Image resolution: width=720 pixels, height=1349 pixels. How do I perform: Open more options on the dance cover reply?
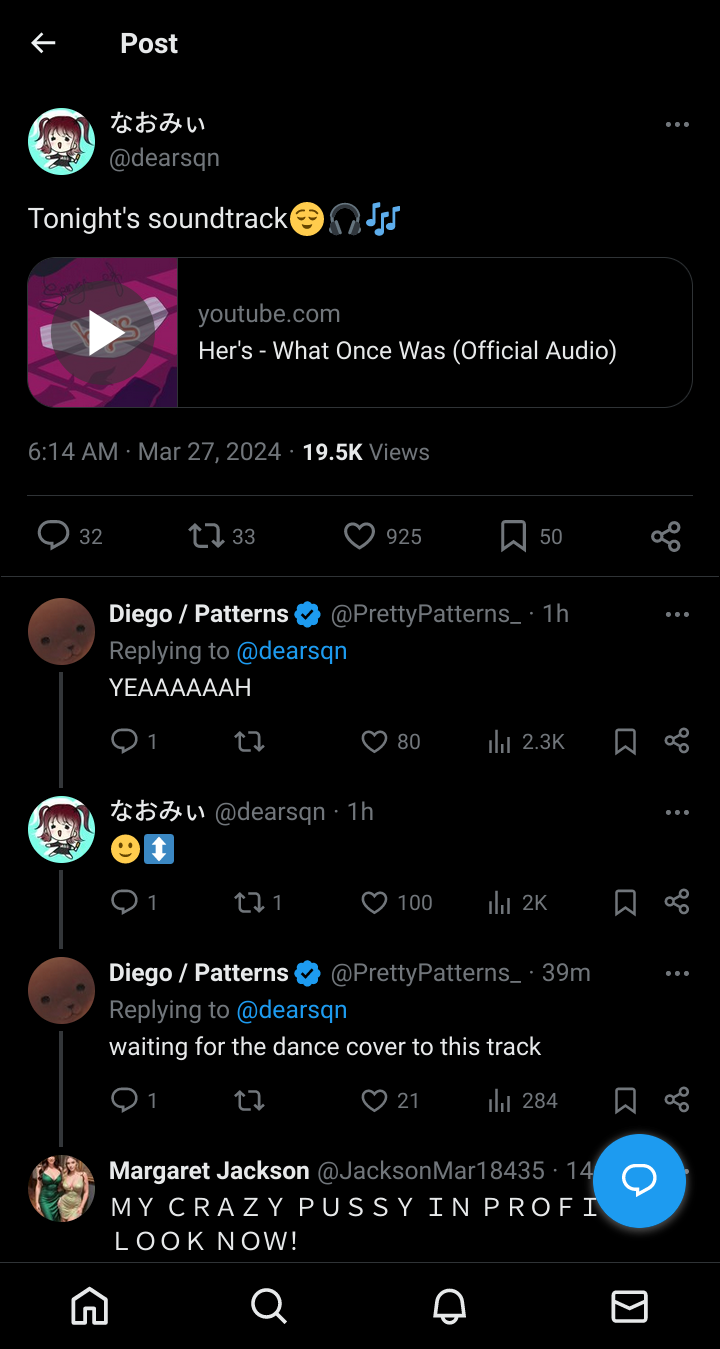[677, 973]
